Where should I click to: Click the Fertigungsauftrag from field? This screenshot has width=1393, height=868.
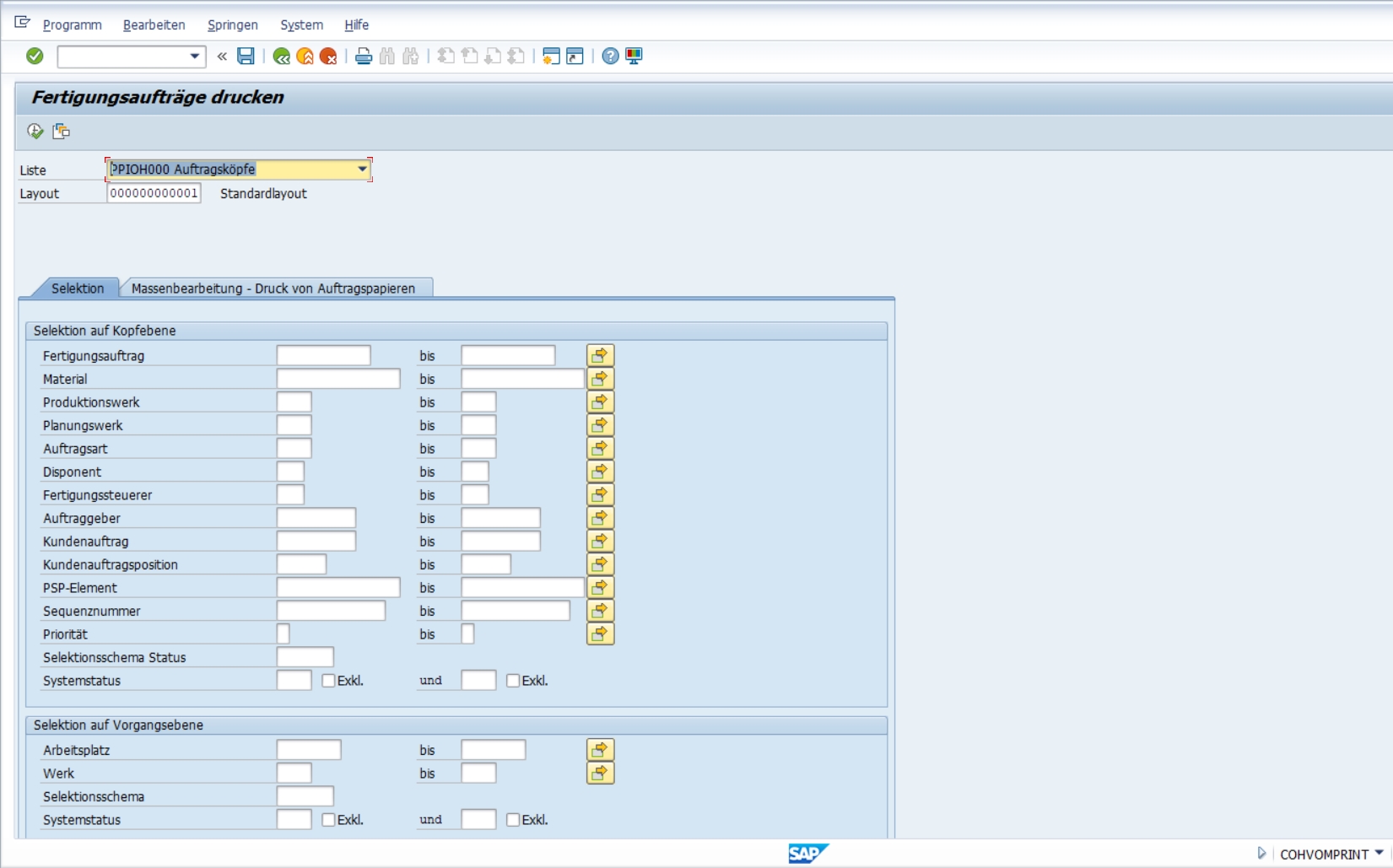(323, 355)
